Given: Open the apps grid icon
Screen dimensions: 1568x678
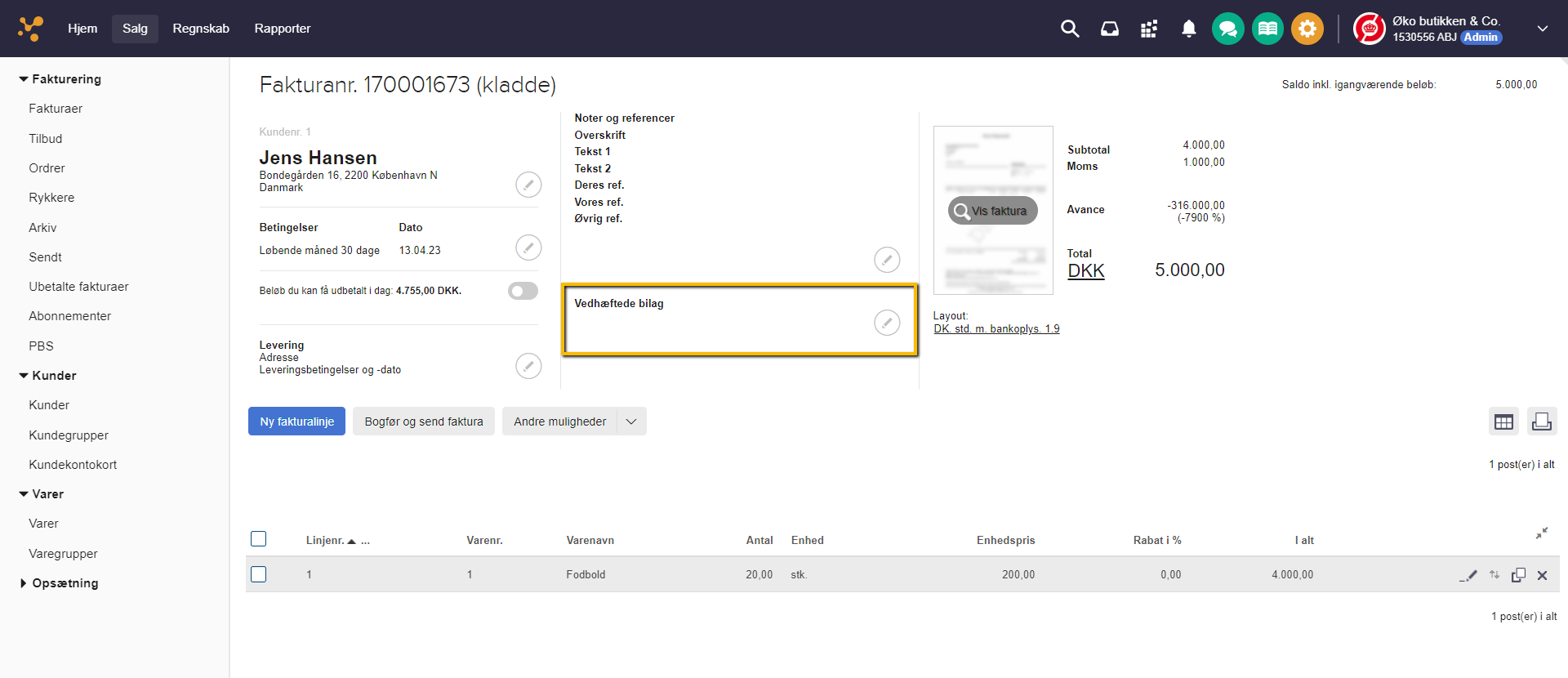Looking at the screenshot, I should pos(1148,29).
